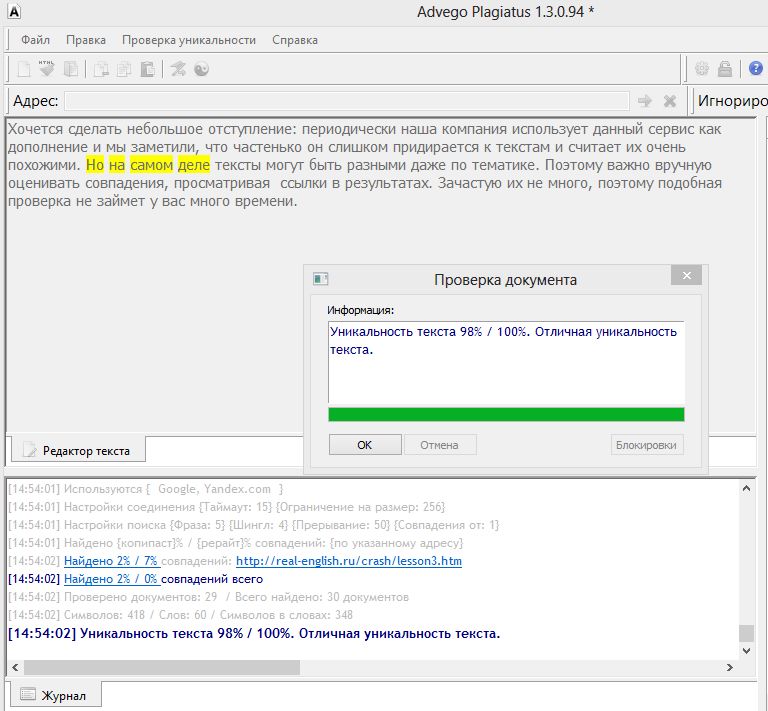Confirm the check dialog with OK

[365, 445]
